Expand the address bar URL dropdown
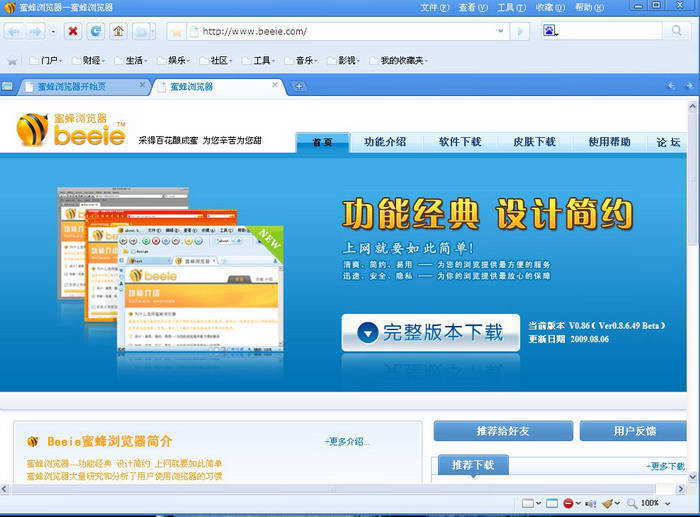 [x=500, y=31]
